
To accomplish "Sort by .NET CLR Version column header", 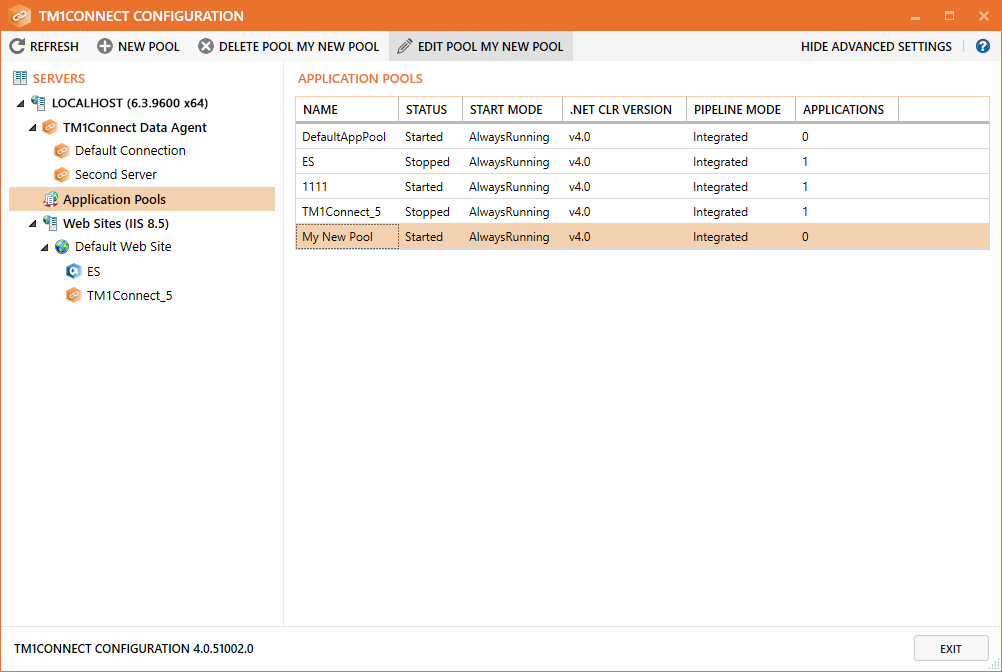I will (624, 109).
